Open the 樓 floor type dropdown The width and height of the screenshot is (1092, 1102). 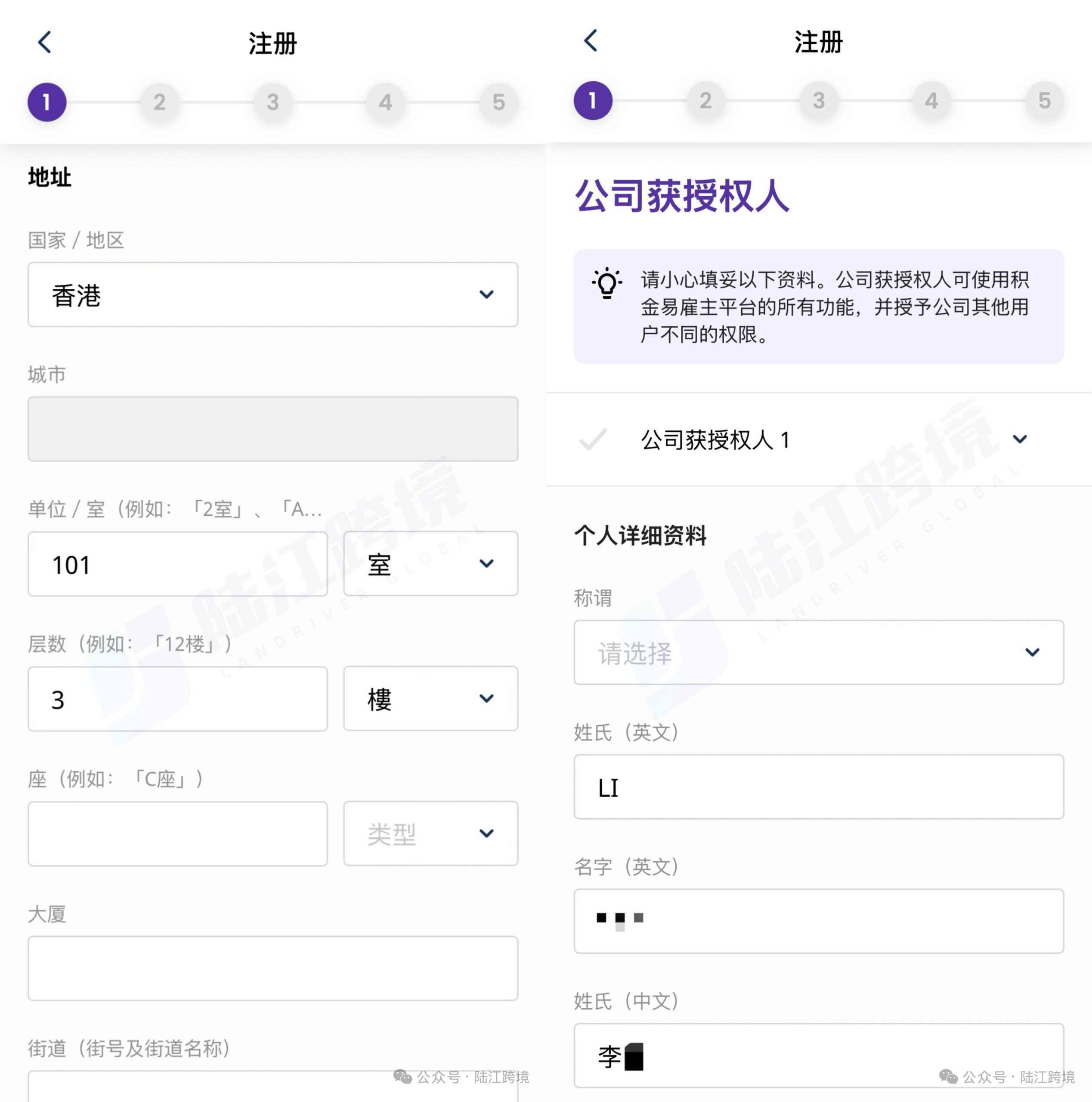coord(430,698)
